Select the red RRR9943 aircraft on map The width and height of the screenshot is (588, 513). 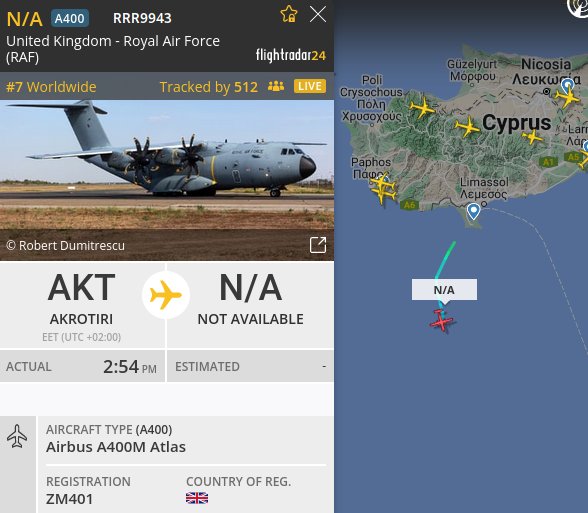[x=441, y=320]
